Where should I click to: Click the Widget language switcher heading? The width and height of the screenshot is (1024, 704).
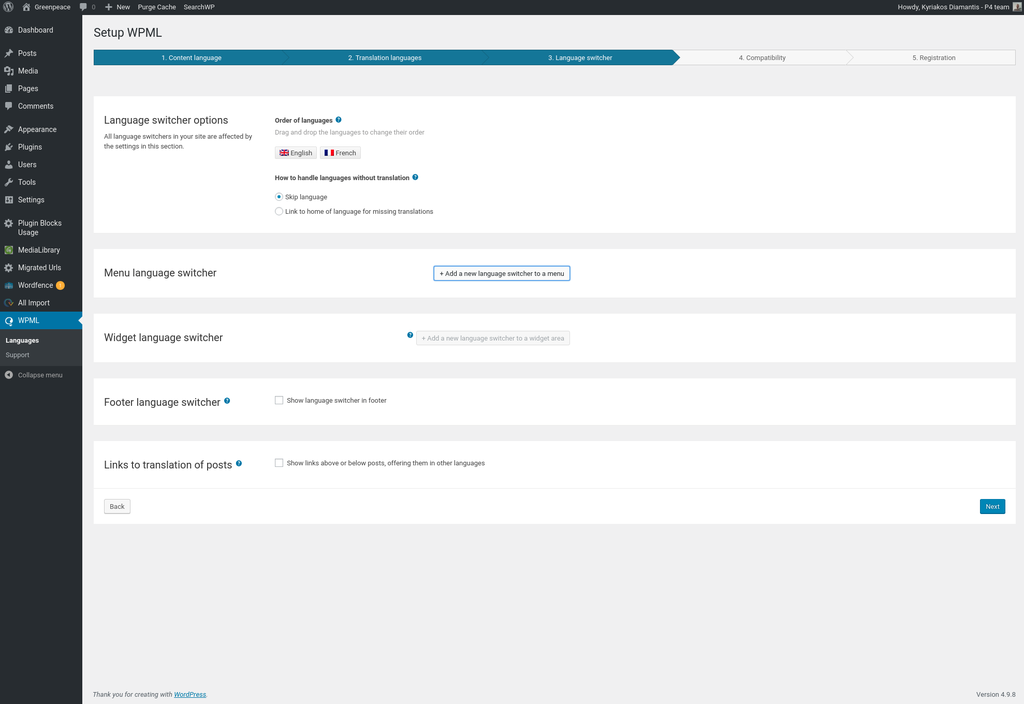[163, 338]
